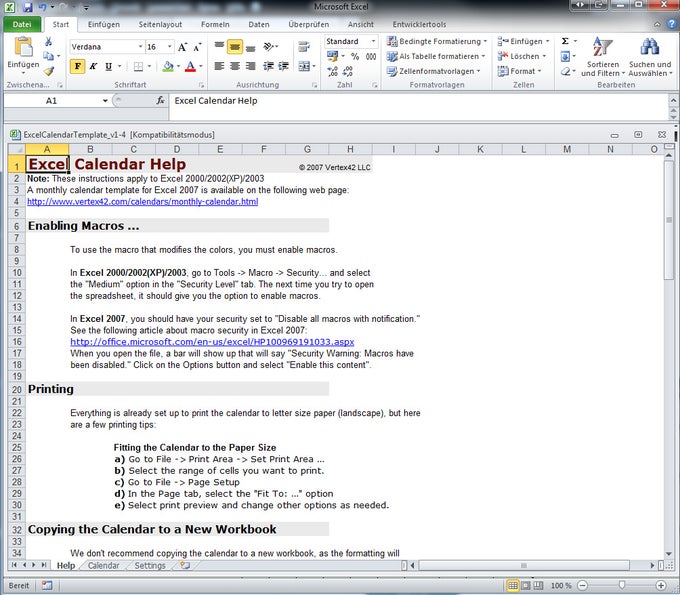The image size is (680, 595).
Task: Click the AutoSum sigma icon
Action: pos(565,41)
